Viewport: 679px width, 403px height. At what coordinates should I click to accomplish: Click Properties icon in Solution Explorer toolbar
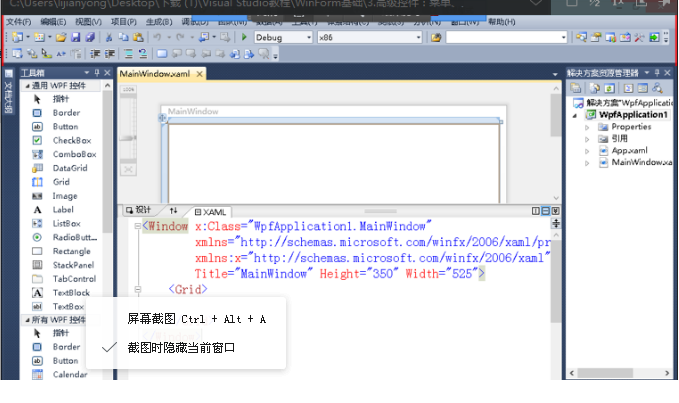click(576, 88)
